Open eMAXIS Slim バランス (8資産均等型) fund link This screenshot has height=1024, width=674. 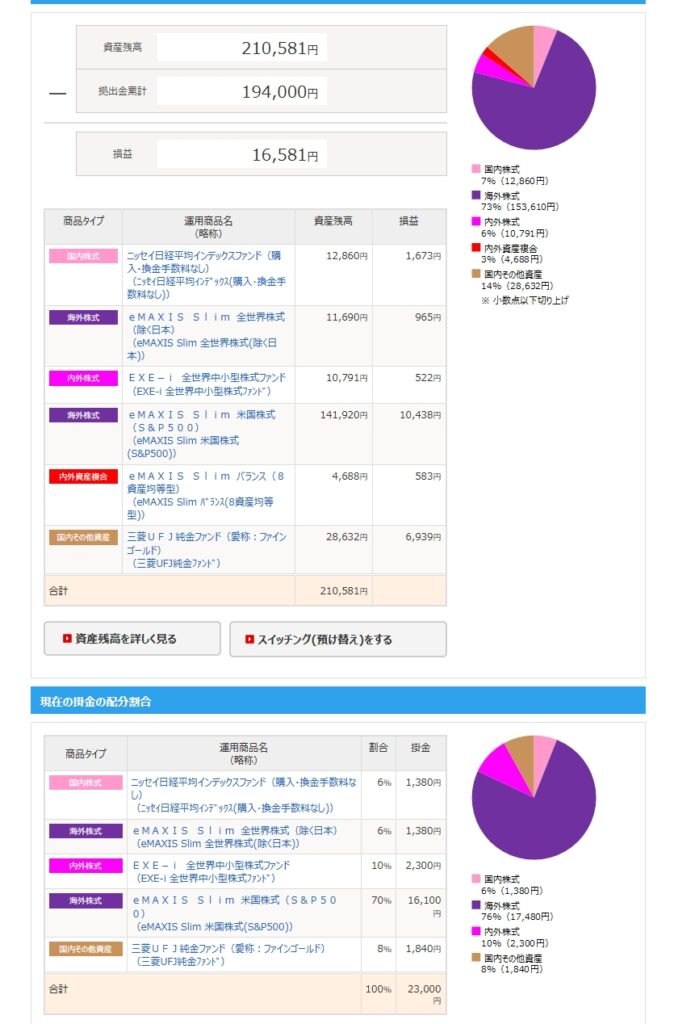point(207,476)
